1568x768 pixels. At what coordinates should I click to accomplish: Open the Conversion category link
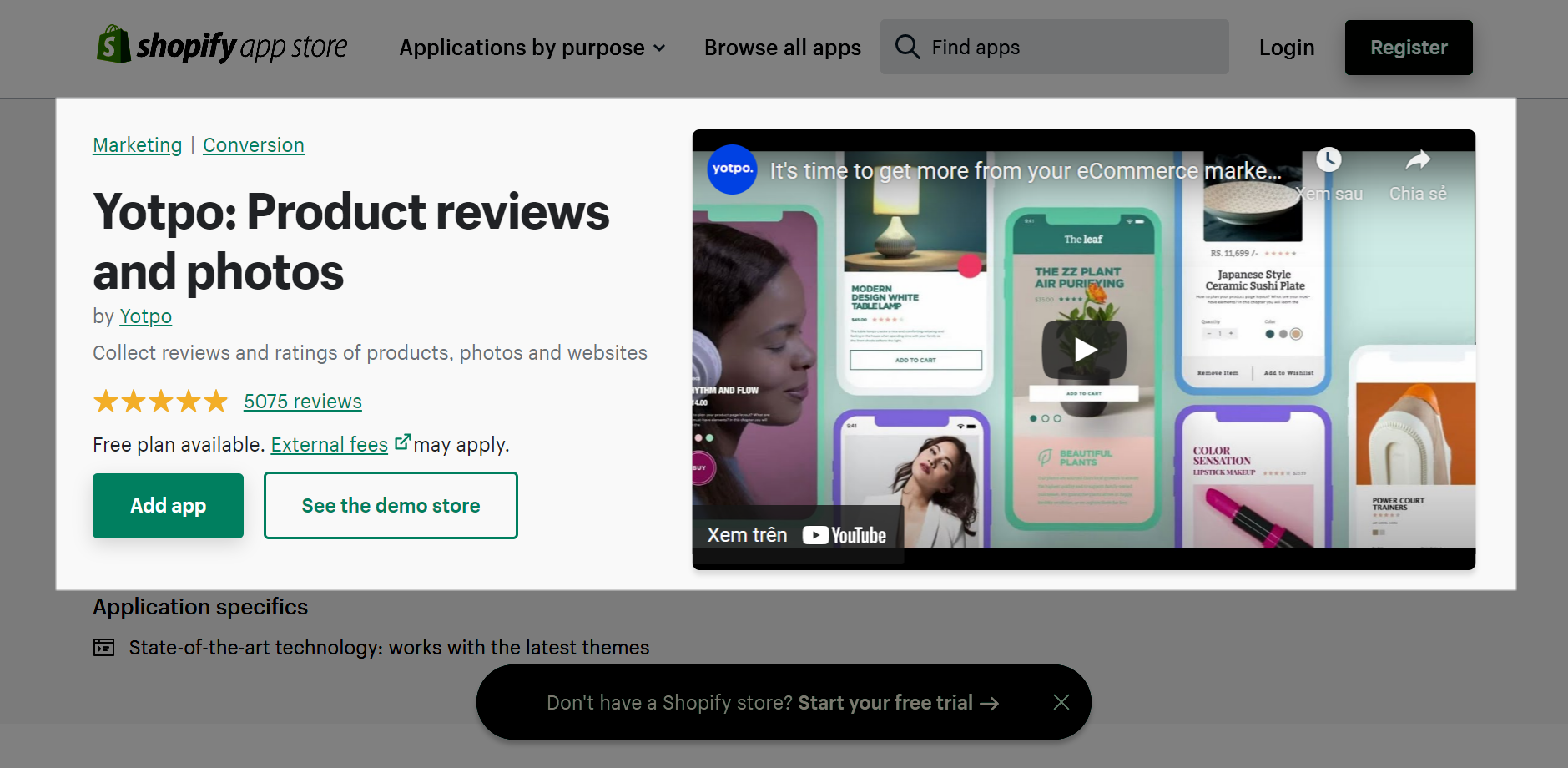click(x=254, y=145)
